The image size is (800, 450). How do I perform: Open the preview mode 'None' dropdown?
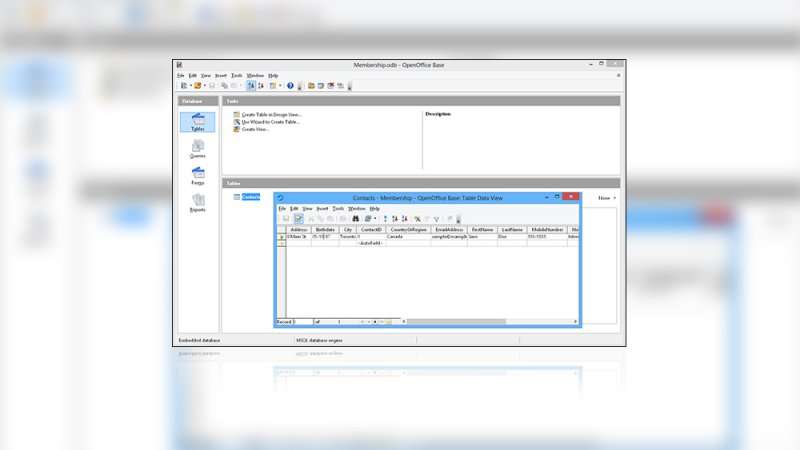(x=607, y=198)
